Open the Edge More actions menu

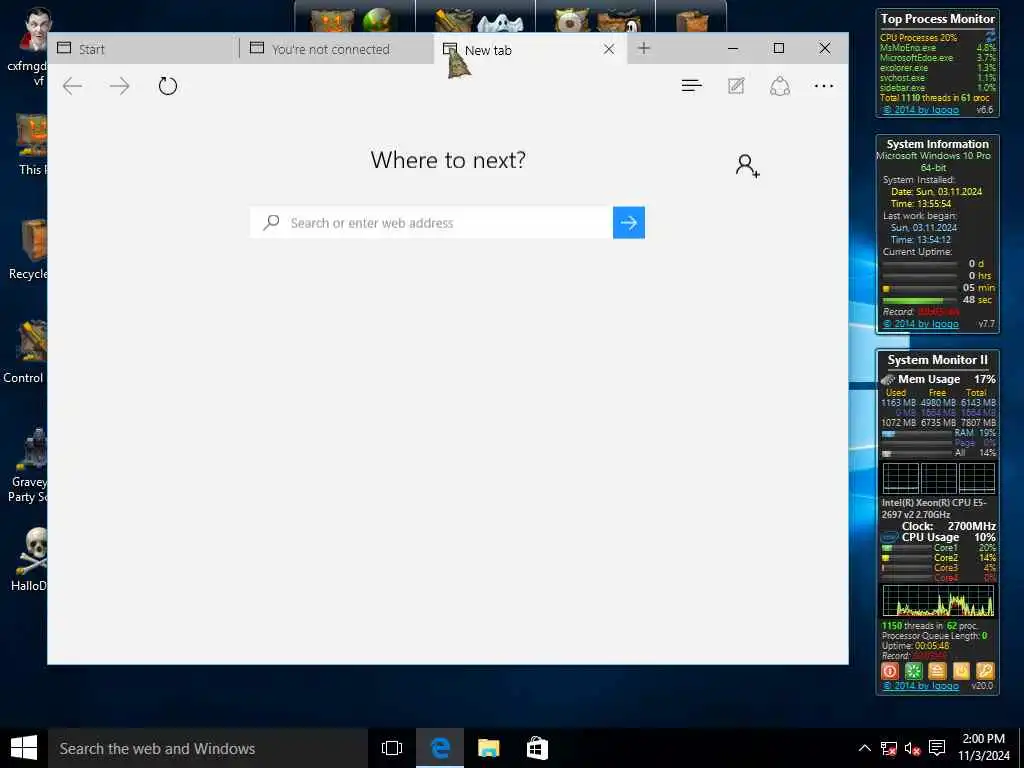pos(824,86)
